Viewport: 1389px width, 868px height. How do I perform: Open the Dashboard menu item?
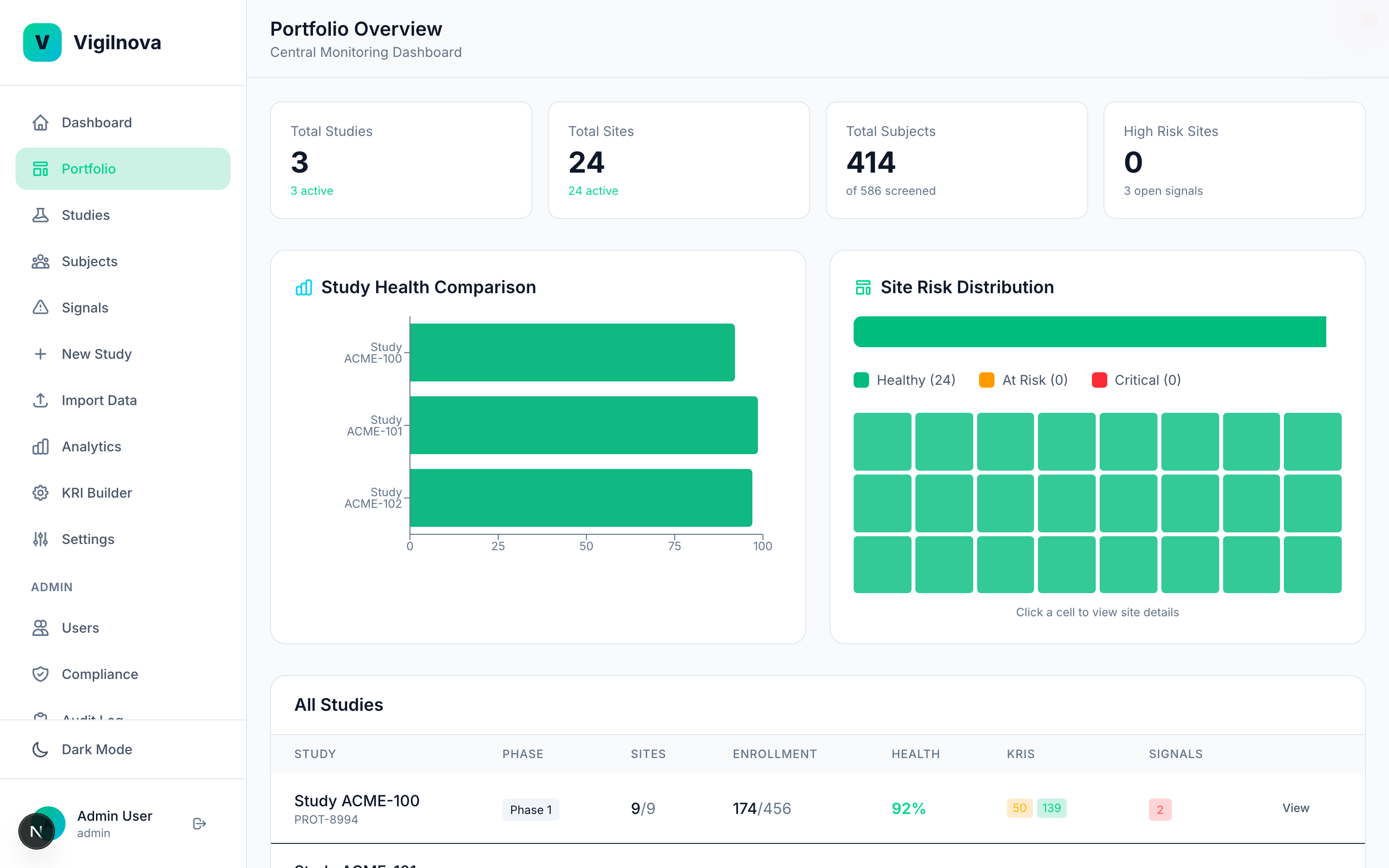[x=96, y=122]
